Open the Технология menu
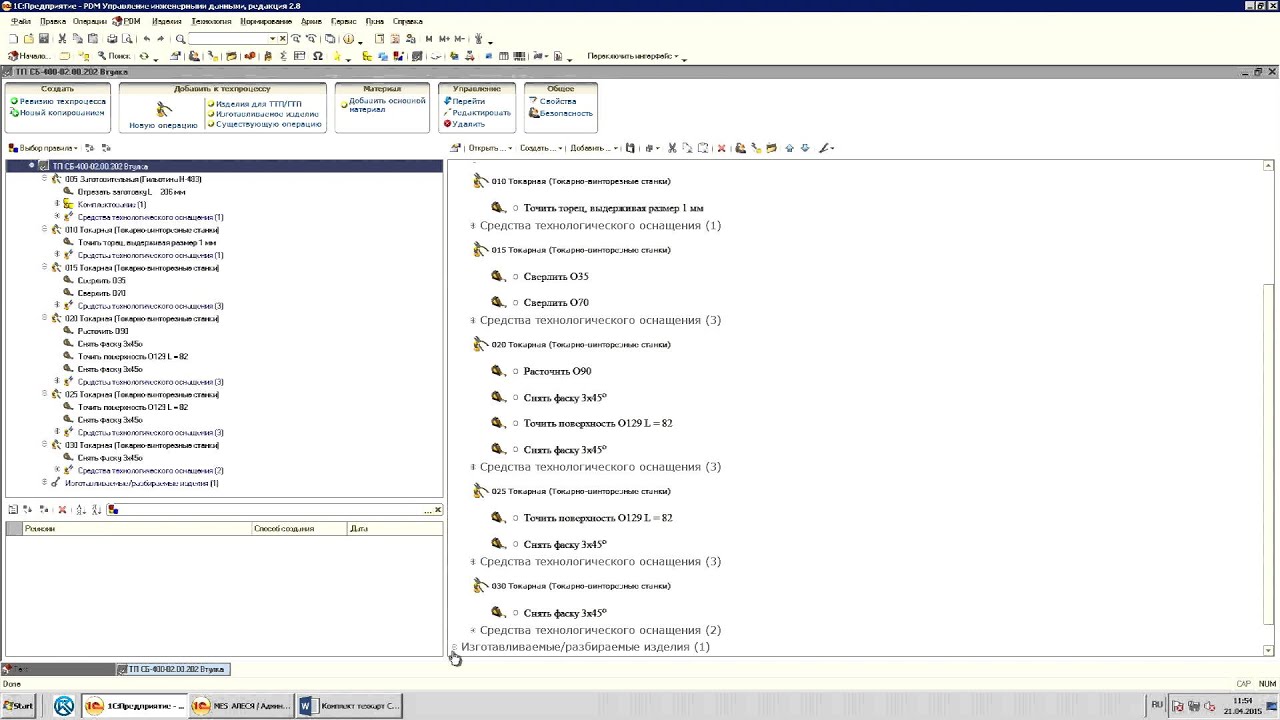This screenshot has height=720, width=1280. [211, 21]
